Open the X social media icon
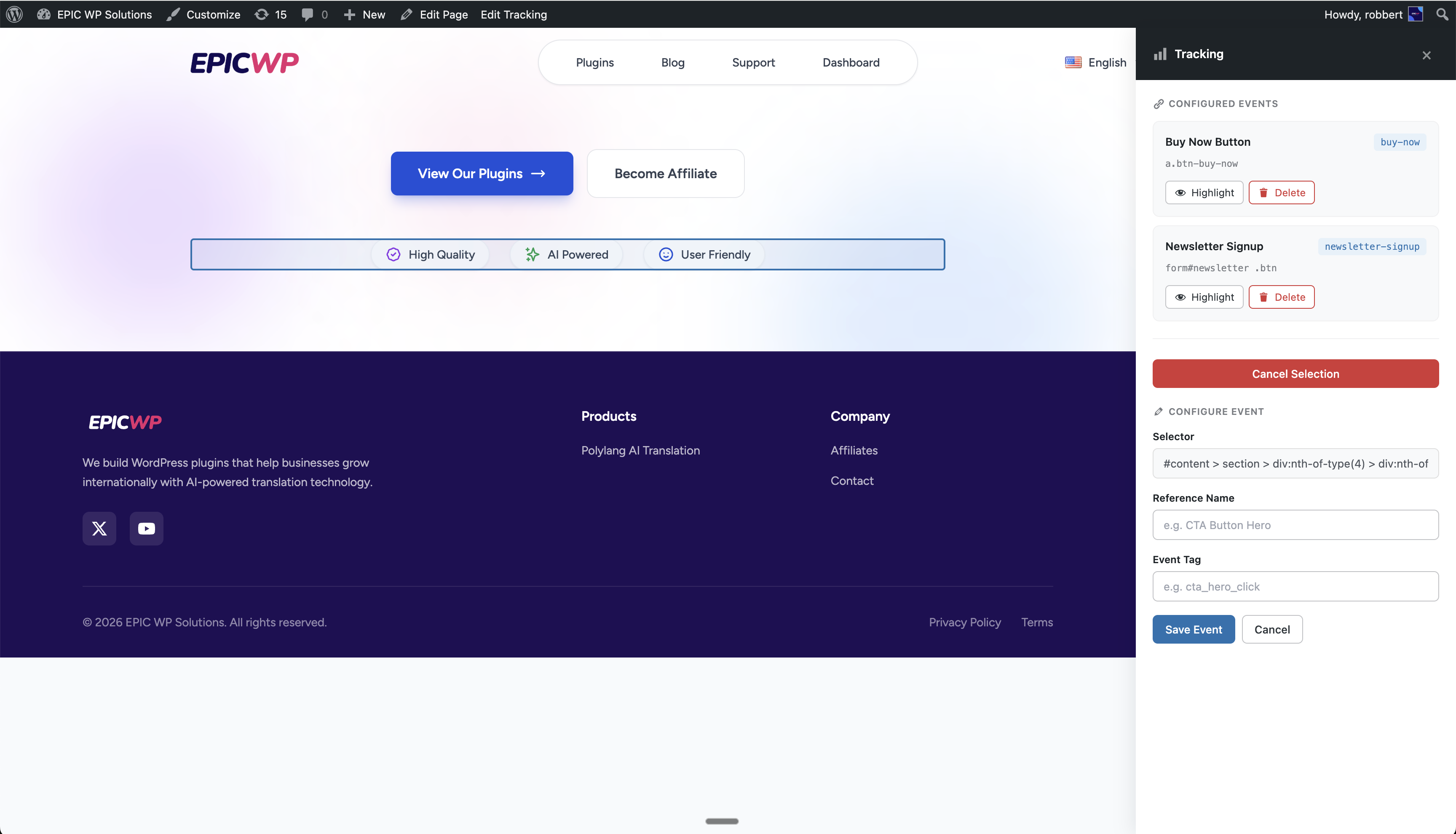Viewport: 1456px width, 834px height. (x=99, y=528)
